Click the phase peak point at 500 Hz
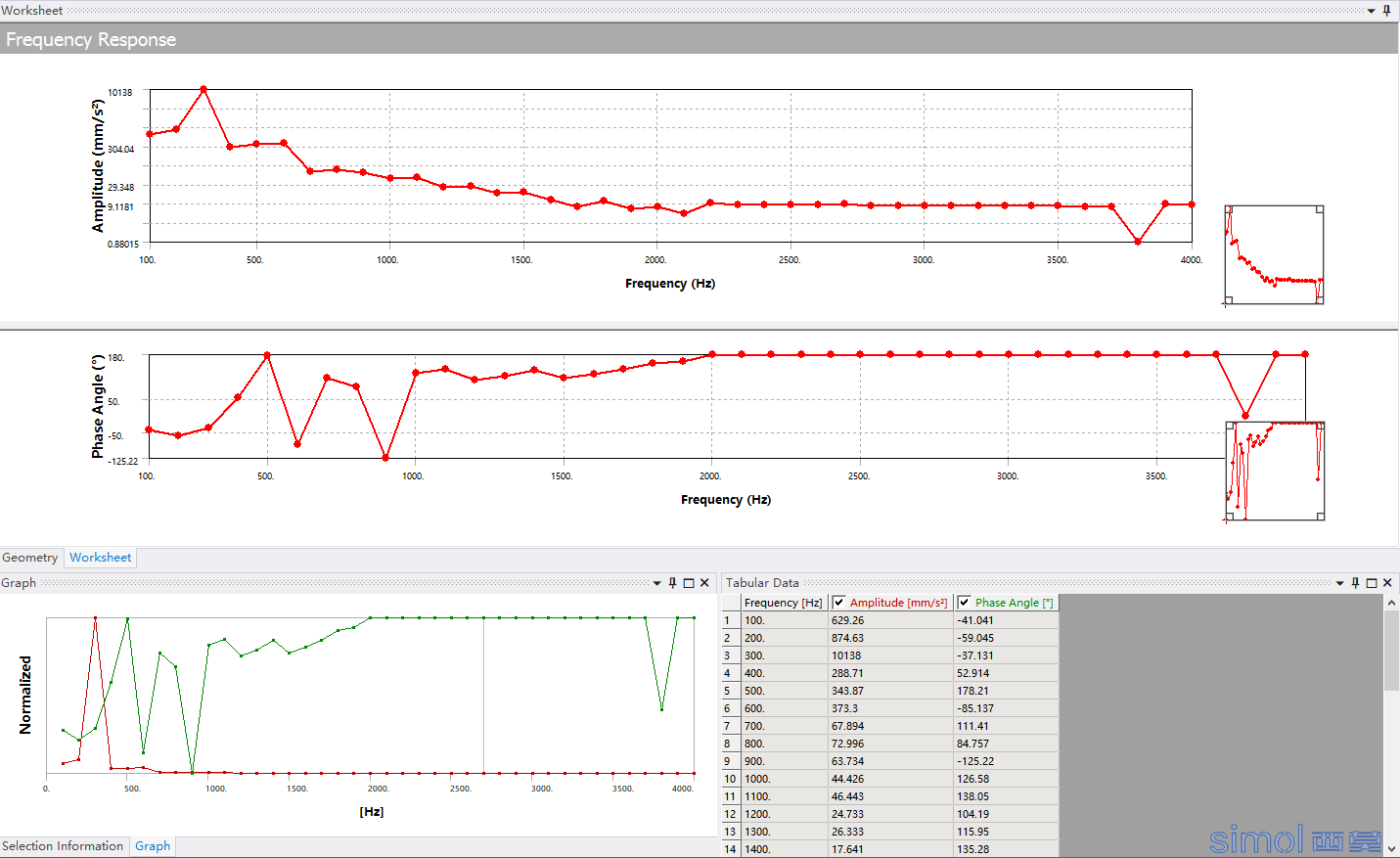This screenshot has width=1400, height=858. click(x=267, y=355)
